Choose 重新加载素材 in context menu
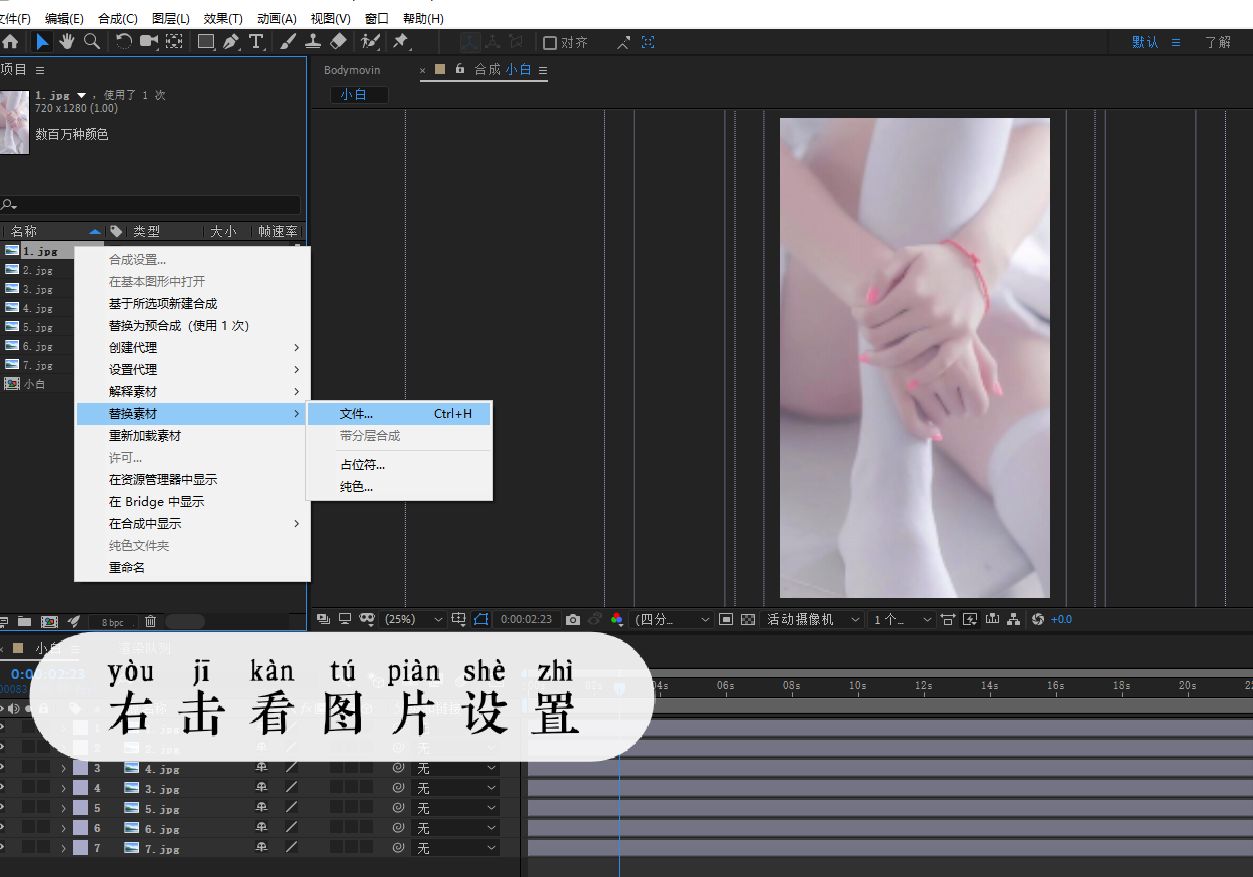Viewport: 1253px width, 877px height. point(193,436)
